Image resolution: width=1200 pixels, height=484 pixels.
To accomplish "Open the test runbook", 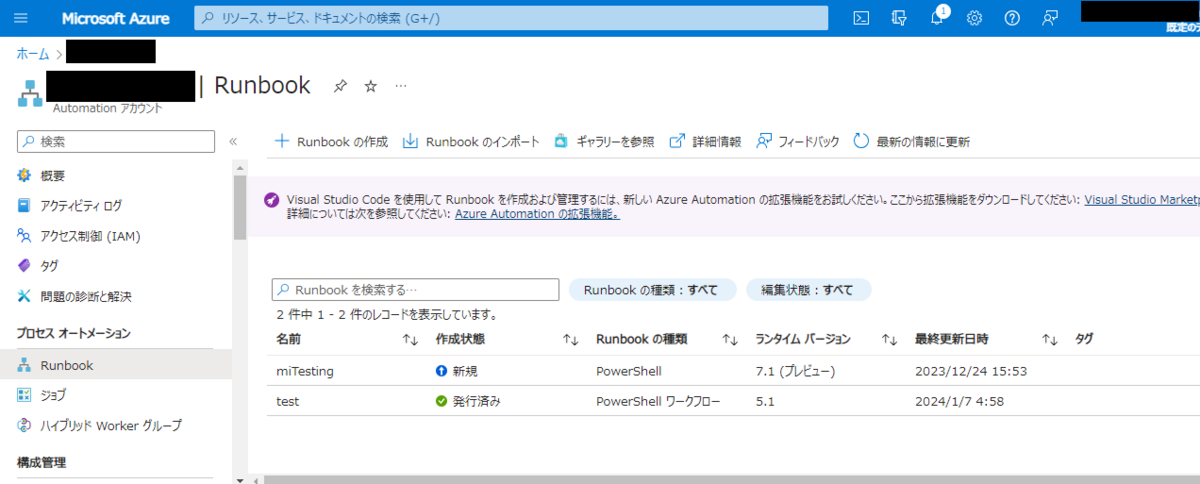I will pos(288,402).
